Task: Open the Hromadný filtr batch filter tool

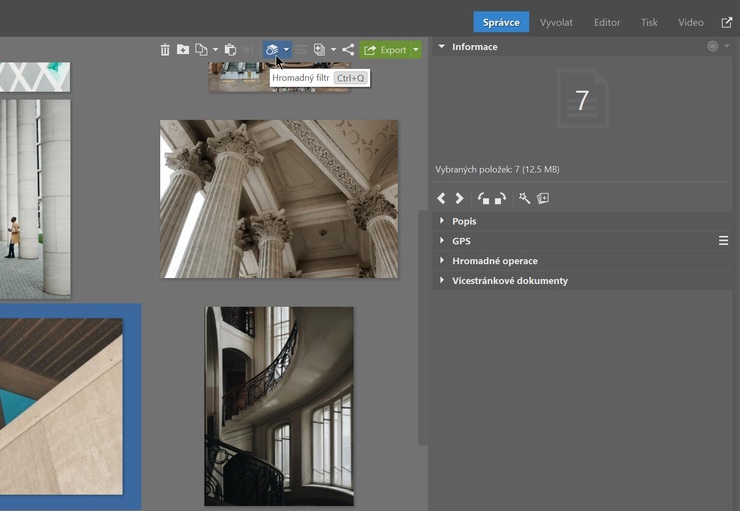Action: (272, 50)
